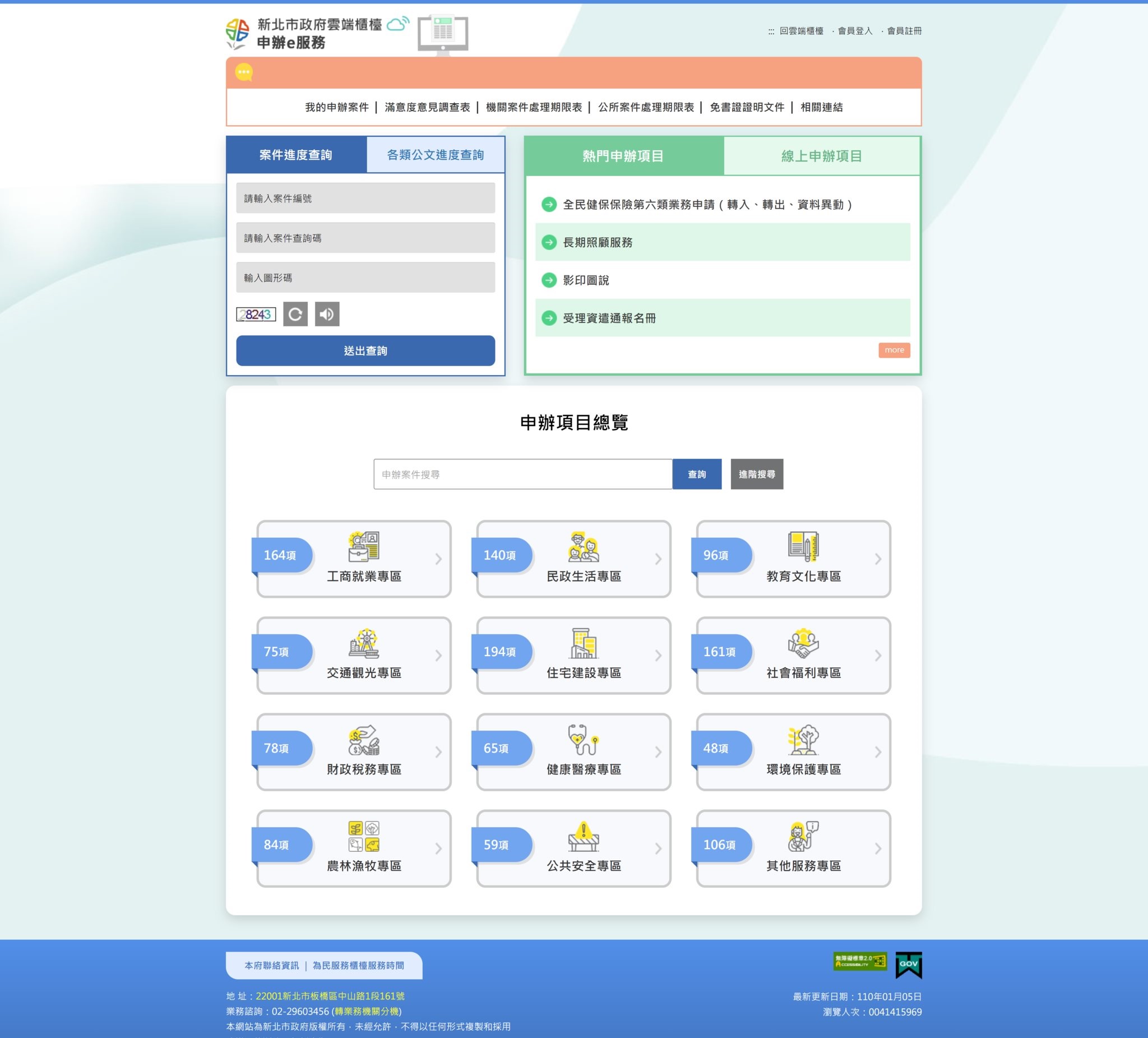Expand 社會福利專區 with its chevron arrow
Image resolution: width=1148 pixels, height=1038 pixels.
(x=878, y=655)
